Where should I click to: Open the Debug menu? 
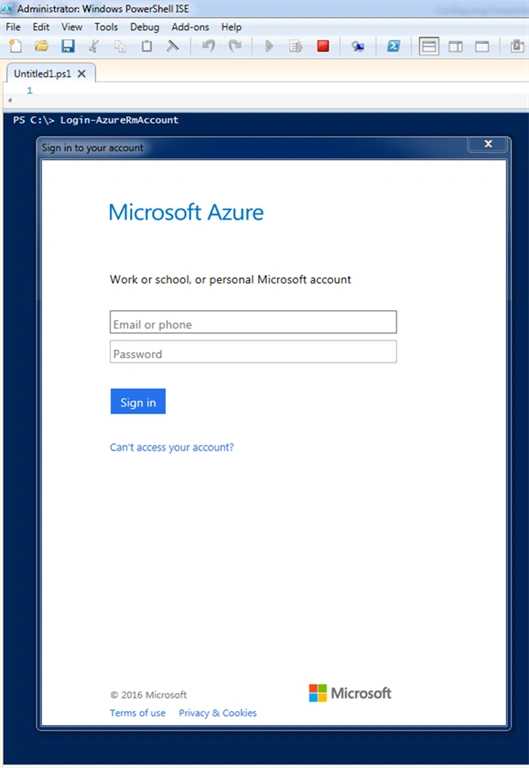[144, 27]
